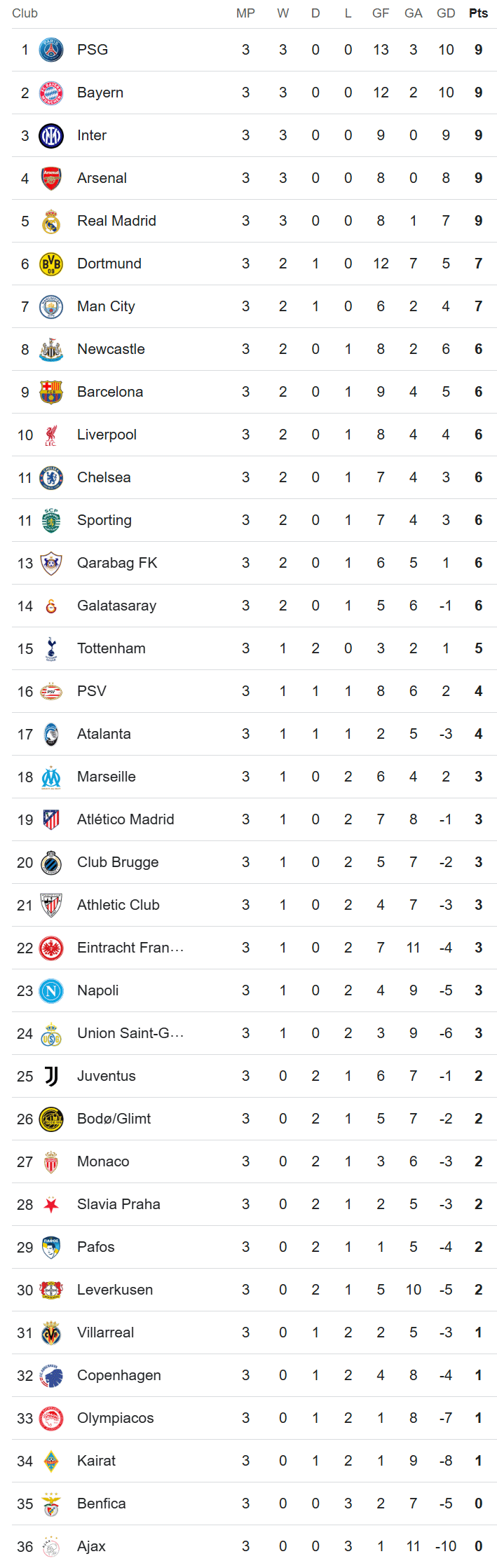Screen dimensions: 497x1568
Task: Click the Dortmund BVB logo
Action: pos(51,264)
